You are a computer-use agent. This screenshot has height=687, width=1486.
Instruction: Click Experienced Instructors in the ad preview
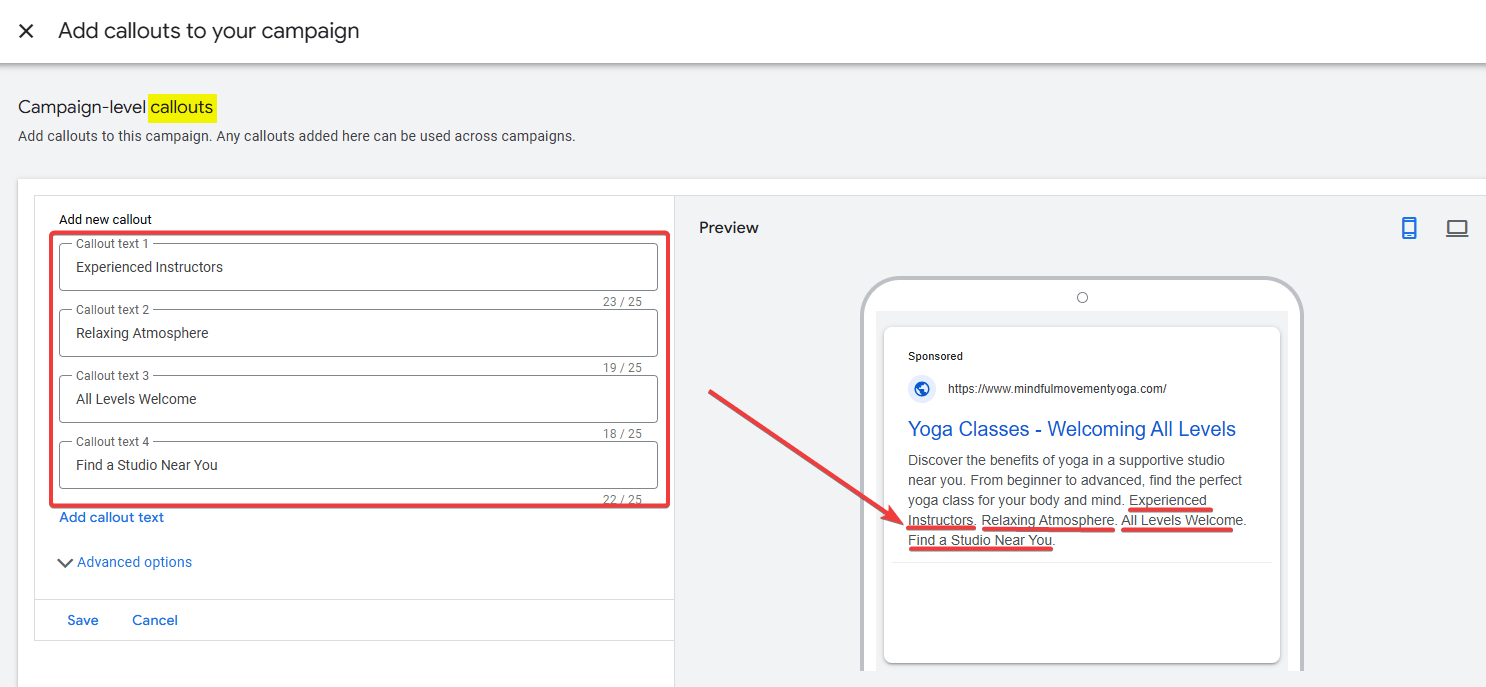1169,500
